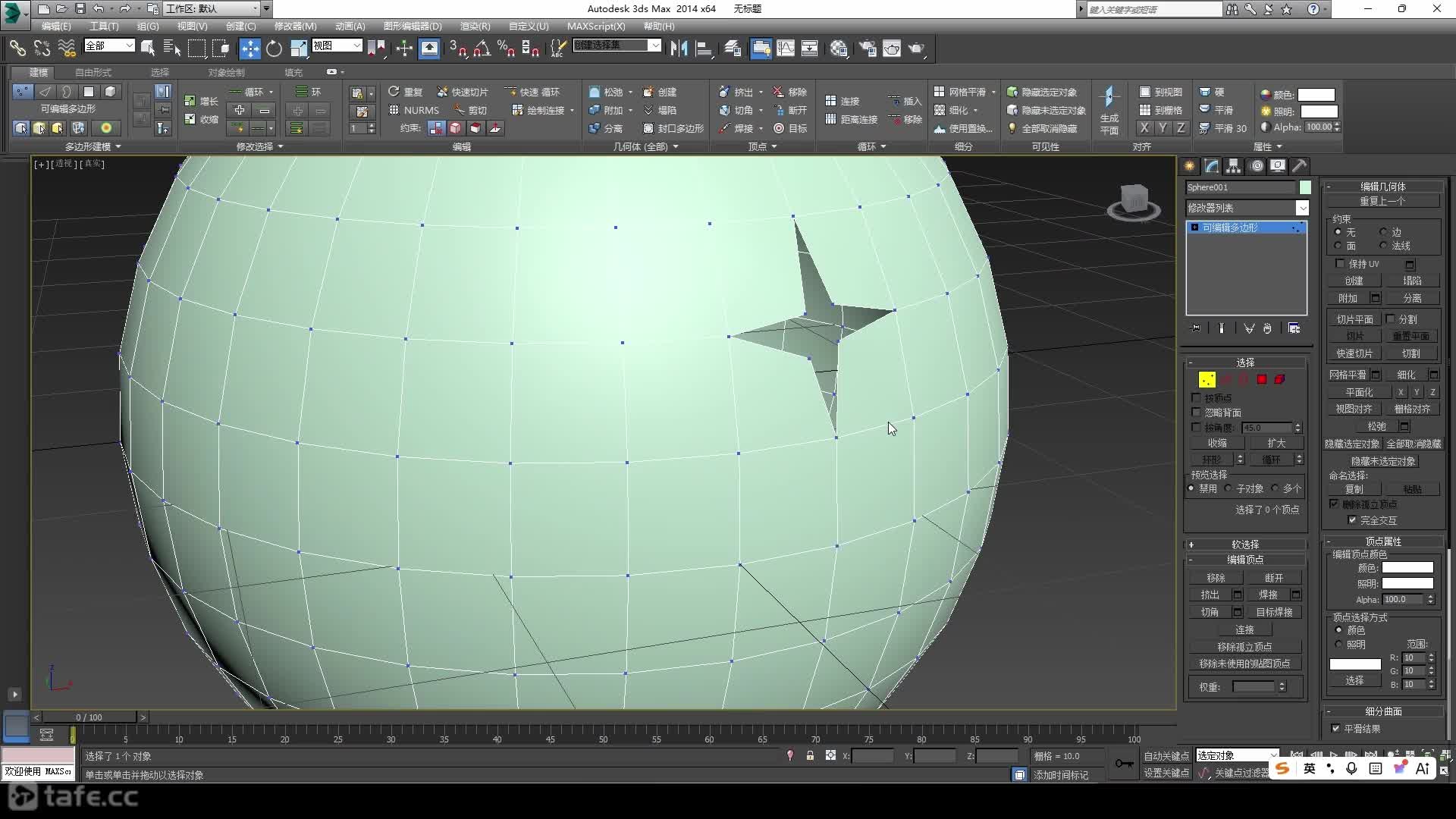The height and width of the screenshot is (819, 1456).
Task: Click the Render Production teapot icon
Action: pos(917,49)
